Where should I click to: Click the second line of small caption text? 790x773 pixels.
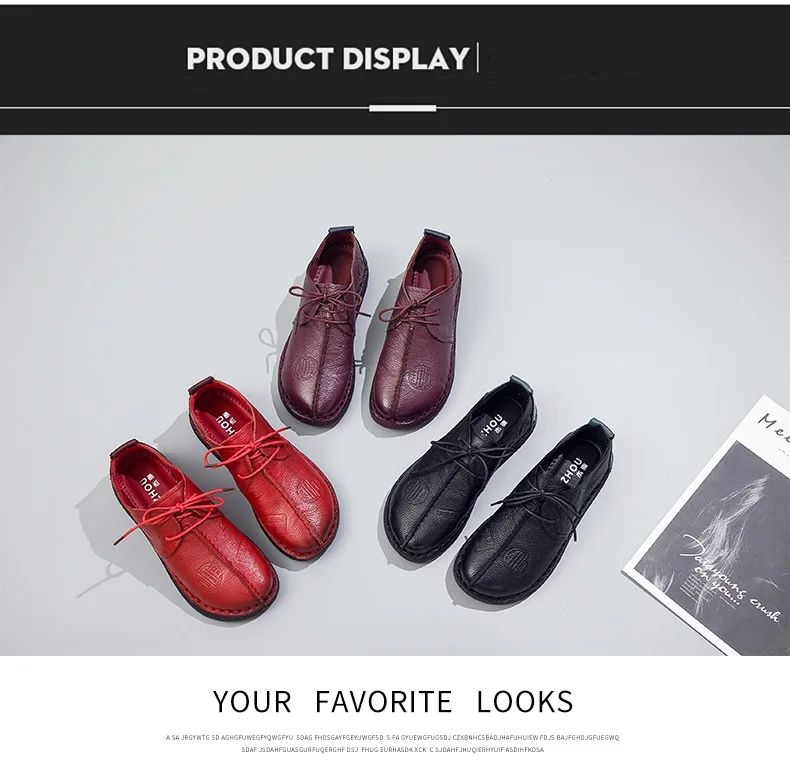point(392,750)
